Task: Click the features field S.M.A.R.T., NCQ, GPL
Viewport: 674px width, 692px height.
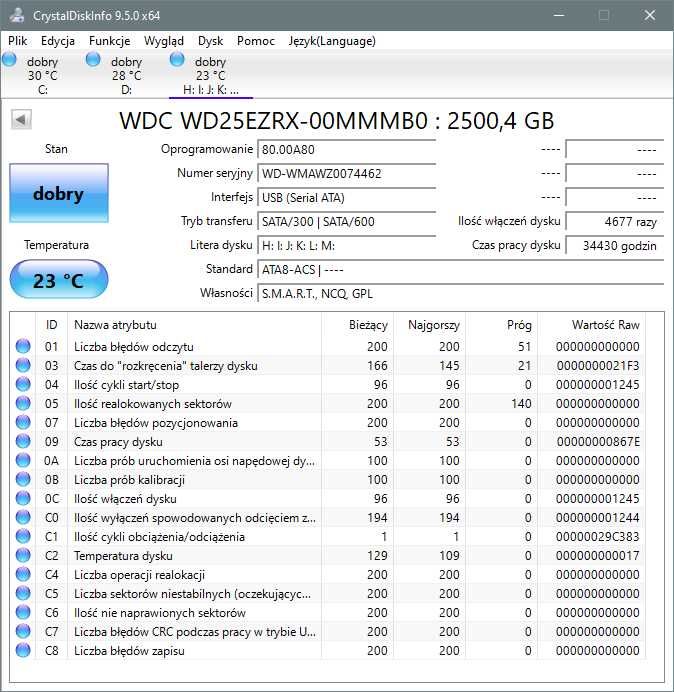Action: click(x=460, y=293)
